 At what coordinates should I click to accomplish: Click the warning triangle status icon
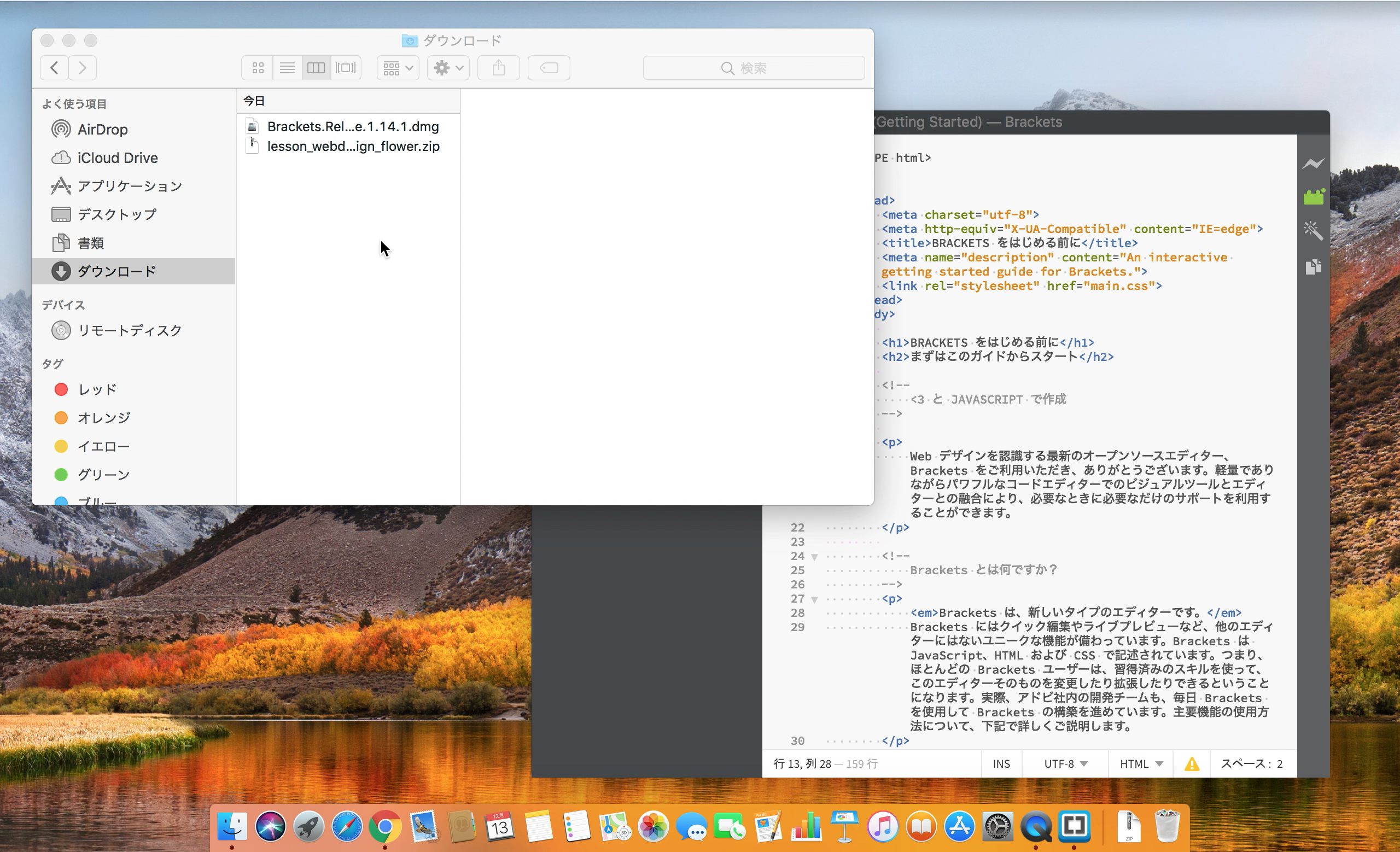point(1192,764)
